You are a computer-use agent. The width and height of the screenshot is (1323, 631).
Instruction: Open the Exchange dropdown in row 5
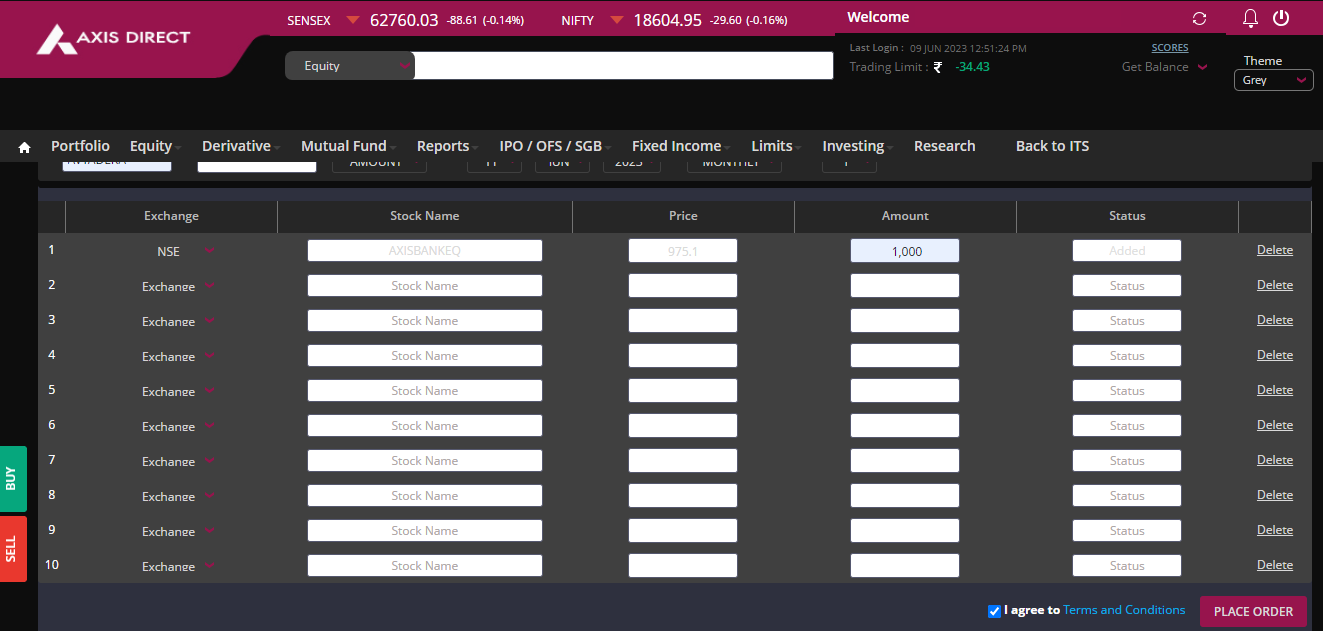click(x=178, y=392)
